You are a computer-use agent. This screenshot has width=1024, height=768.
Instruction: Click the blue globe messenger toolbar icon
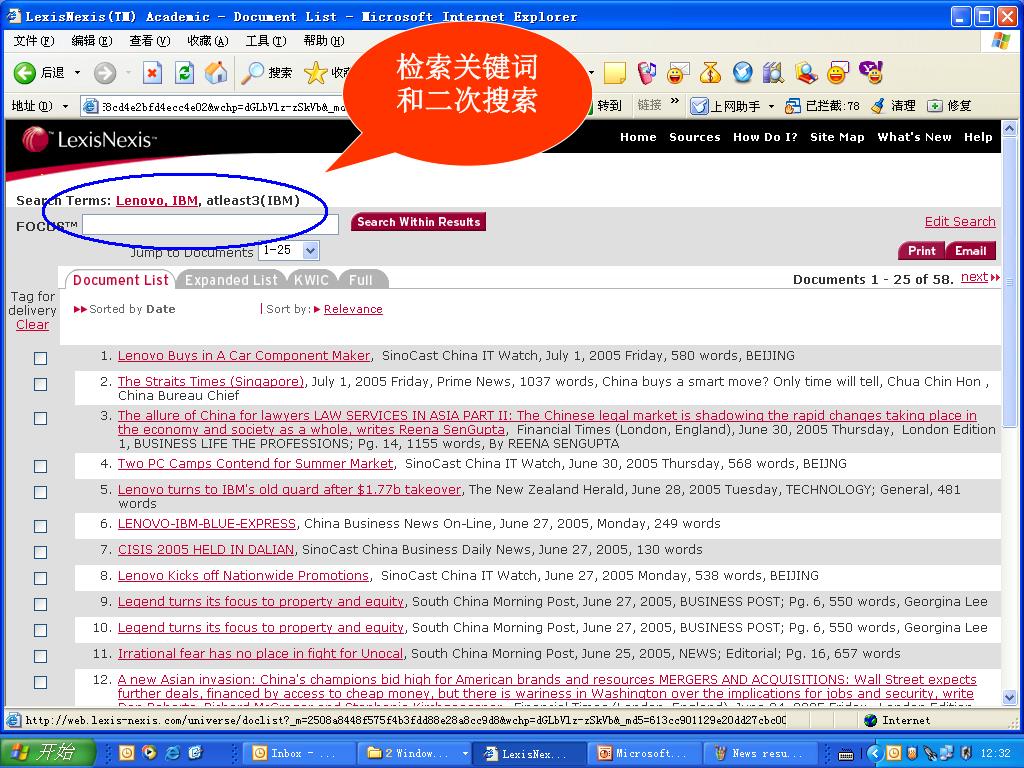coord(742,72)
